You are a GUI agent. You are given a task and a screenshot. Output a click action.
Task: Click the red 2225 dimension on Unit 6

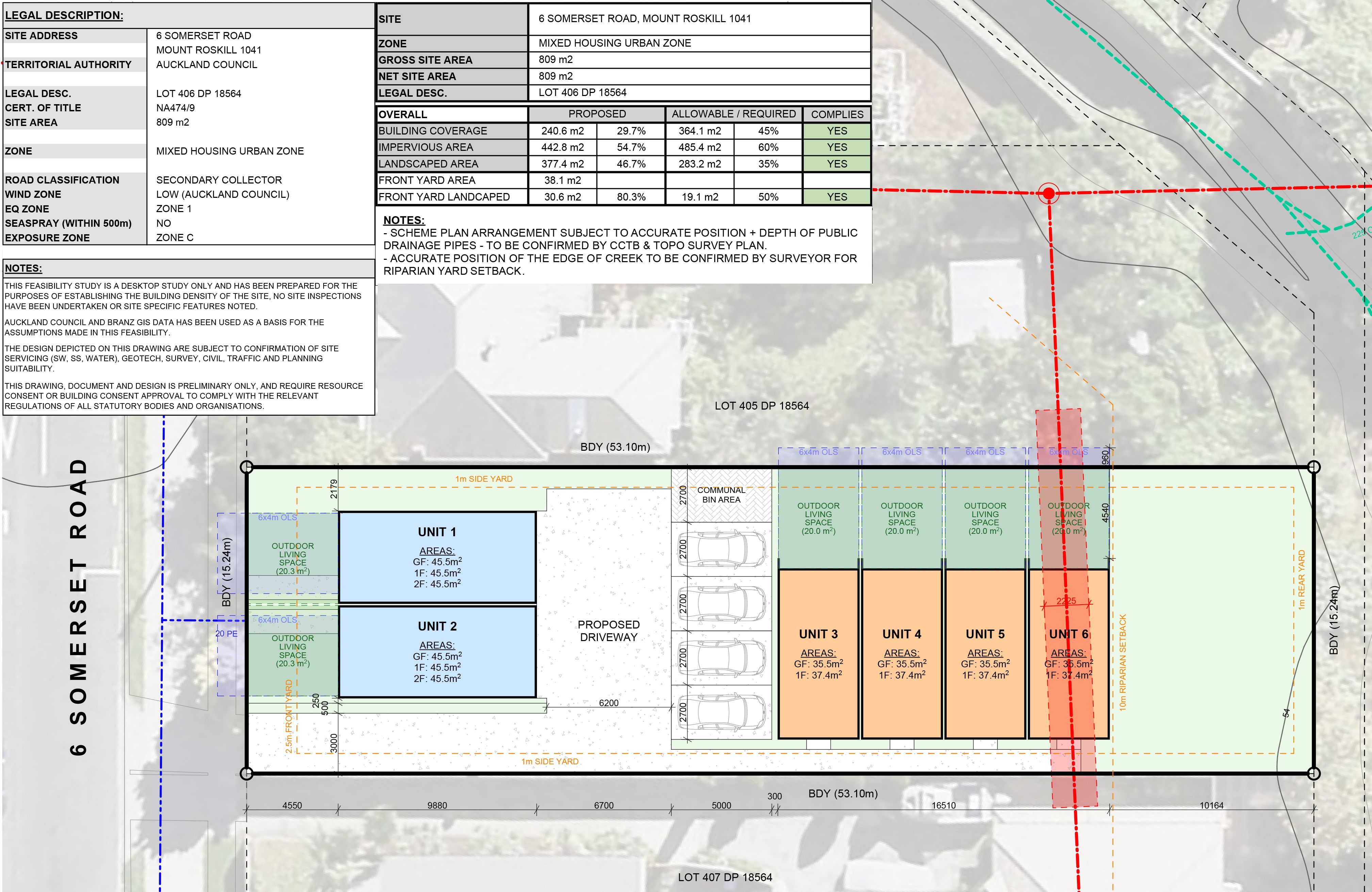pyautogui.click(x=1066, y=601)
